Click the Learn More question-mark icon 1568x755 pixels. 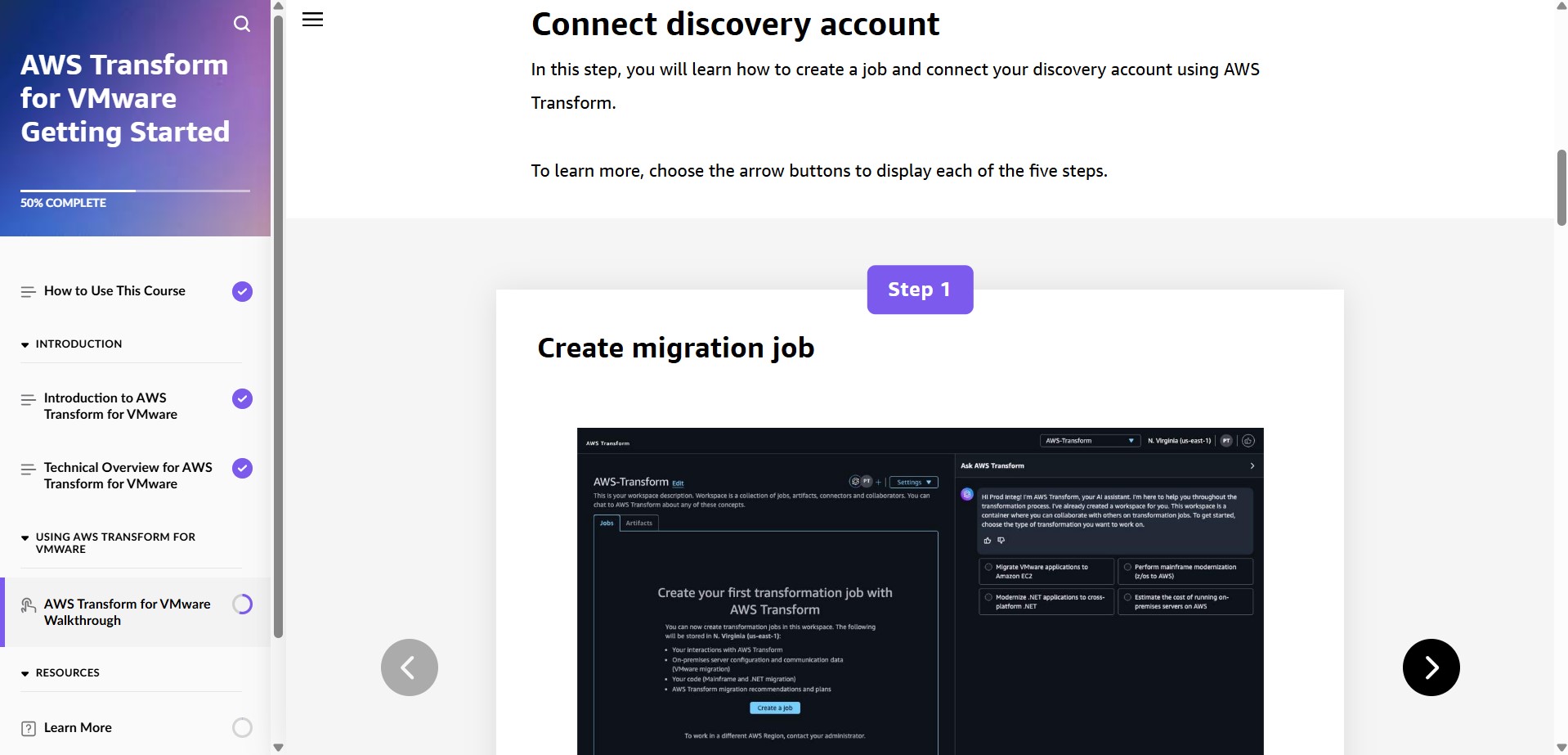pyautogui.click(x=29, y=727)
